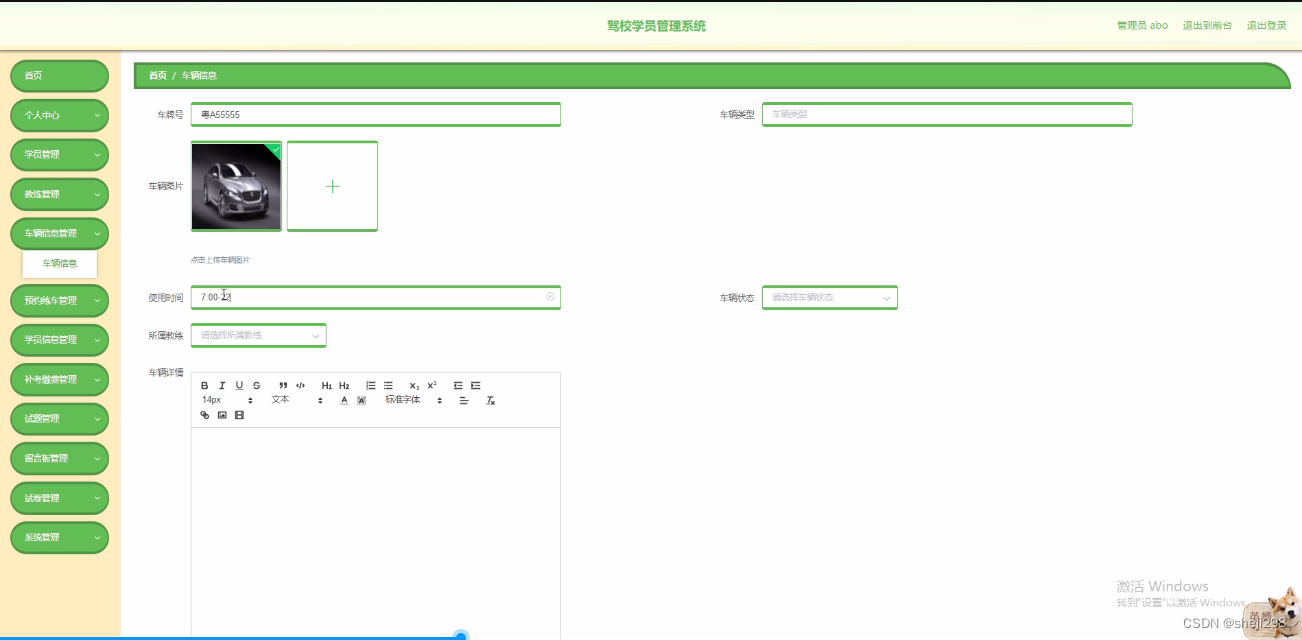Insert an image into the editor
Image resolution: width=1302 pixels, height=640 pixels.
(222, 414)
